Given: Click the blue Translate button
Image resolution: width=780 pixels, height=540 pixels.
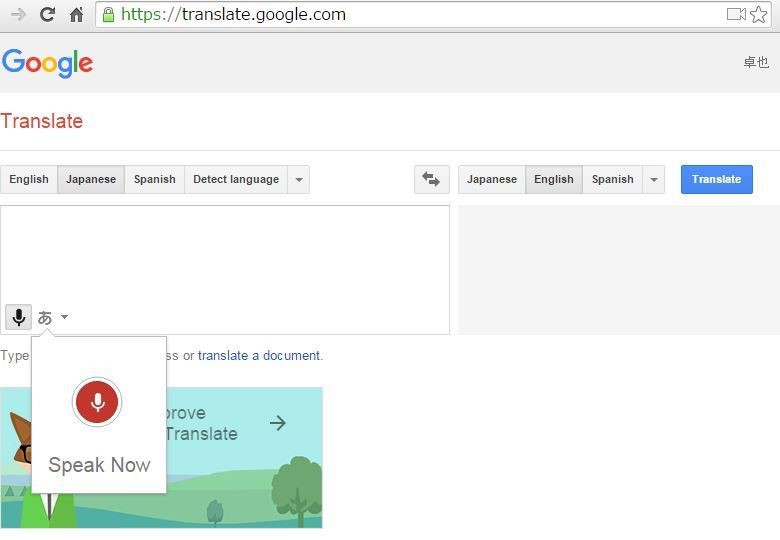Looking at the screenshot, I should click(x=717, y=180).
